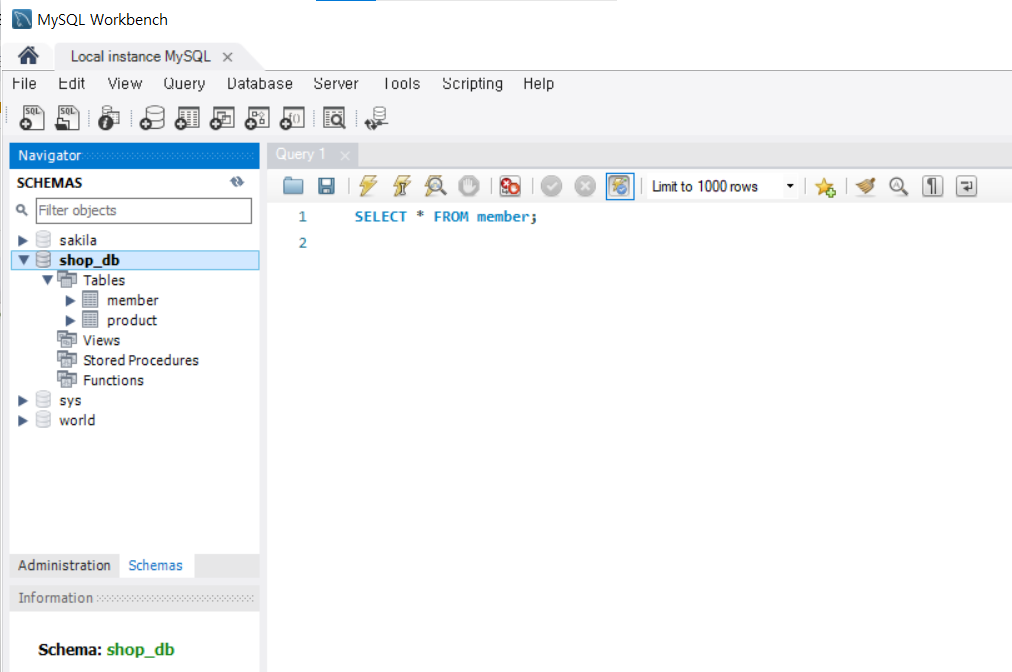Viewport: 1012px width, 672px height.
Task: Expand the world schema
Action: click(23, 420)
